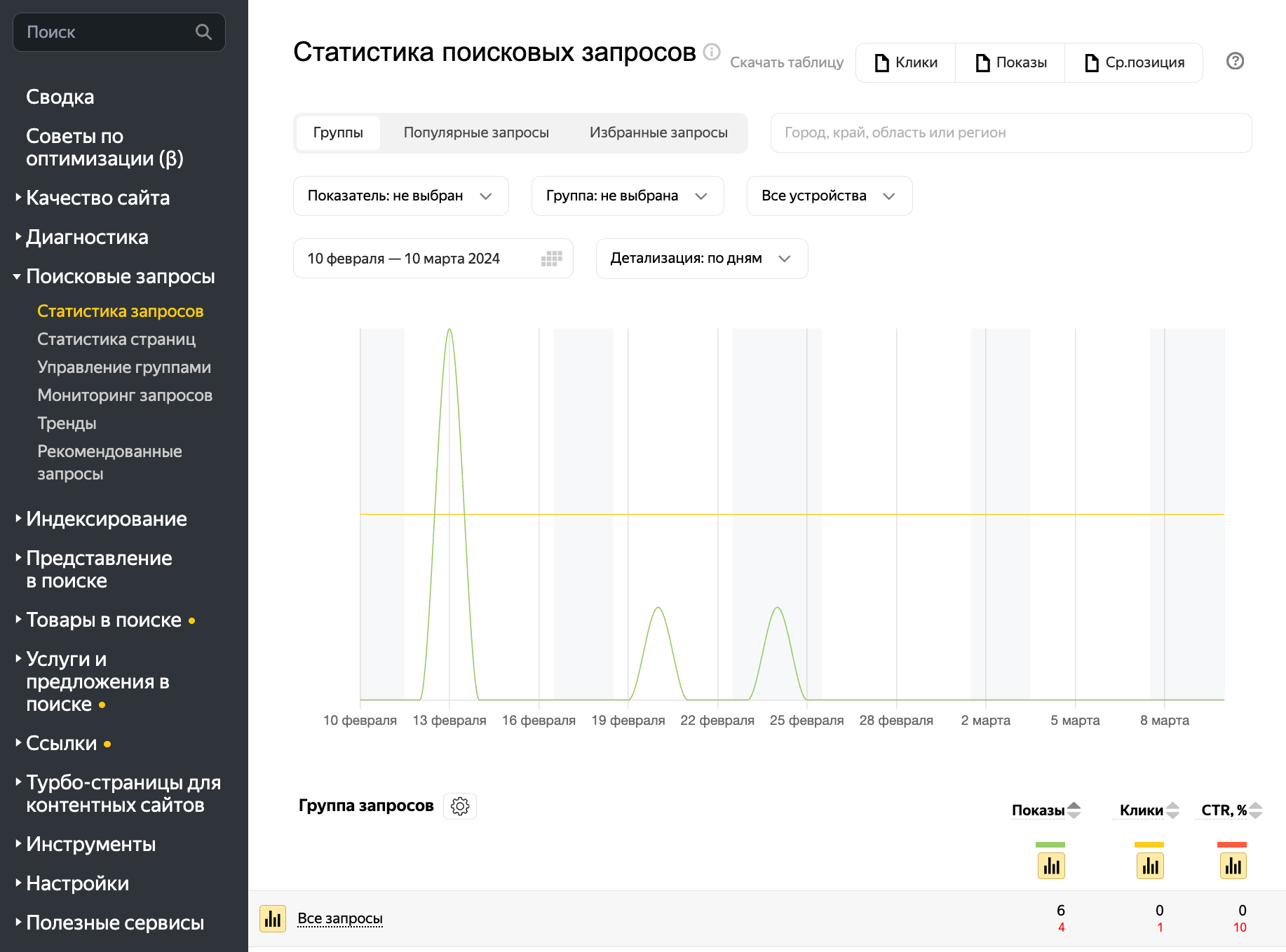Open Группа: не выбрана dropdown
Viewport: 1286px width, 952px height.
coord(628,196)
